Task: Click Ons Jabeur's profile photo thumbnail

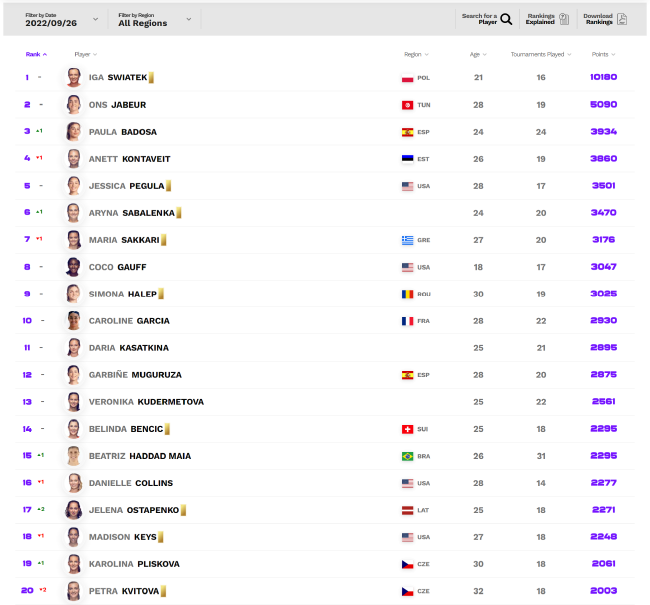Action: click(x=74, y=105)
